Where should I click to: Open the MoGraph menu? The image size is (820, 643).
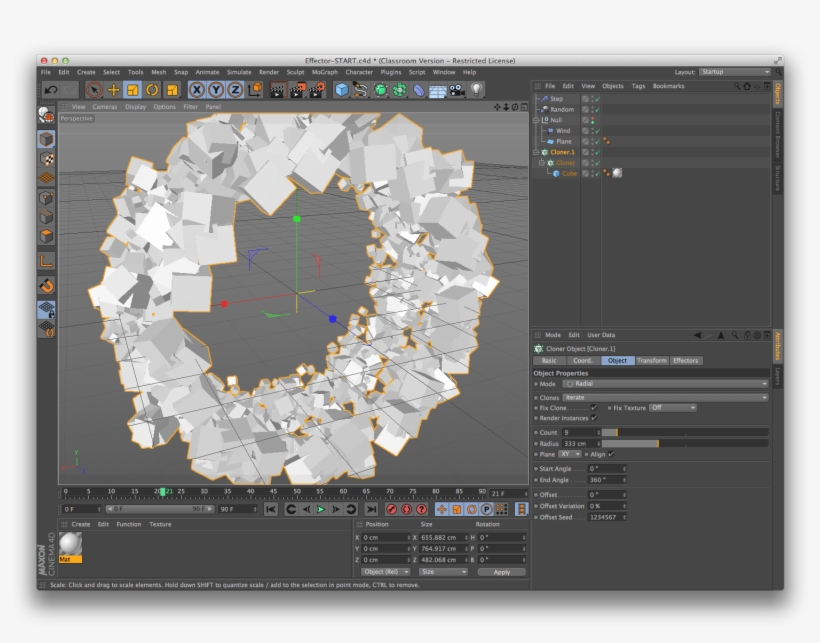click(x=325, y=72)
